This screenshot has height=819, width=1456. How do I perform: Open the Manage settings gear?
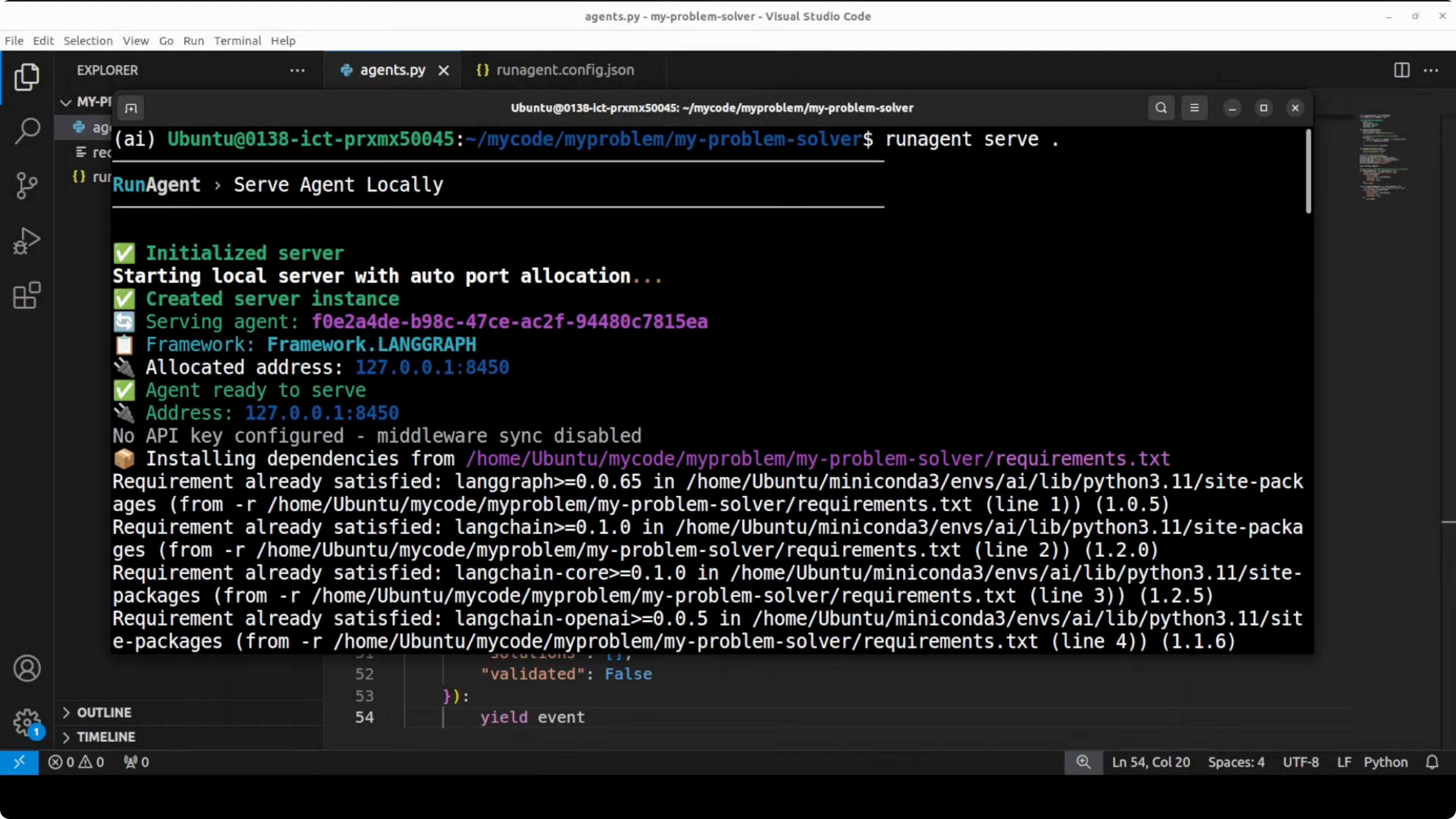pyautogui.click(x=27, y=722)
